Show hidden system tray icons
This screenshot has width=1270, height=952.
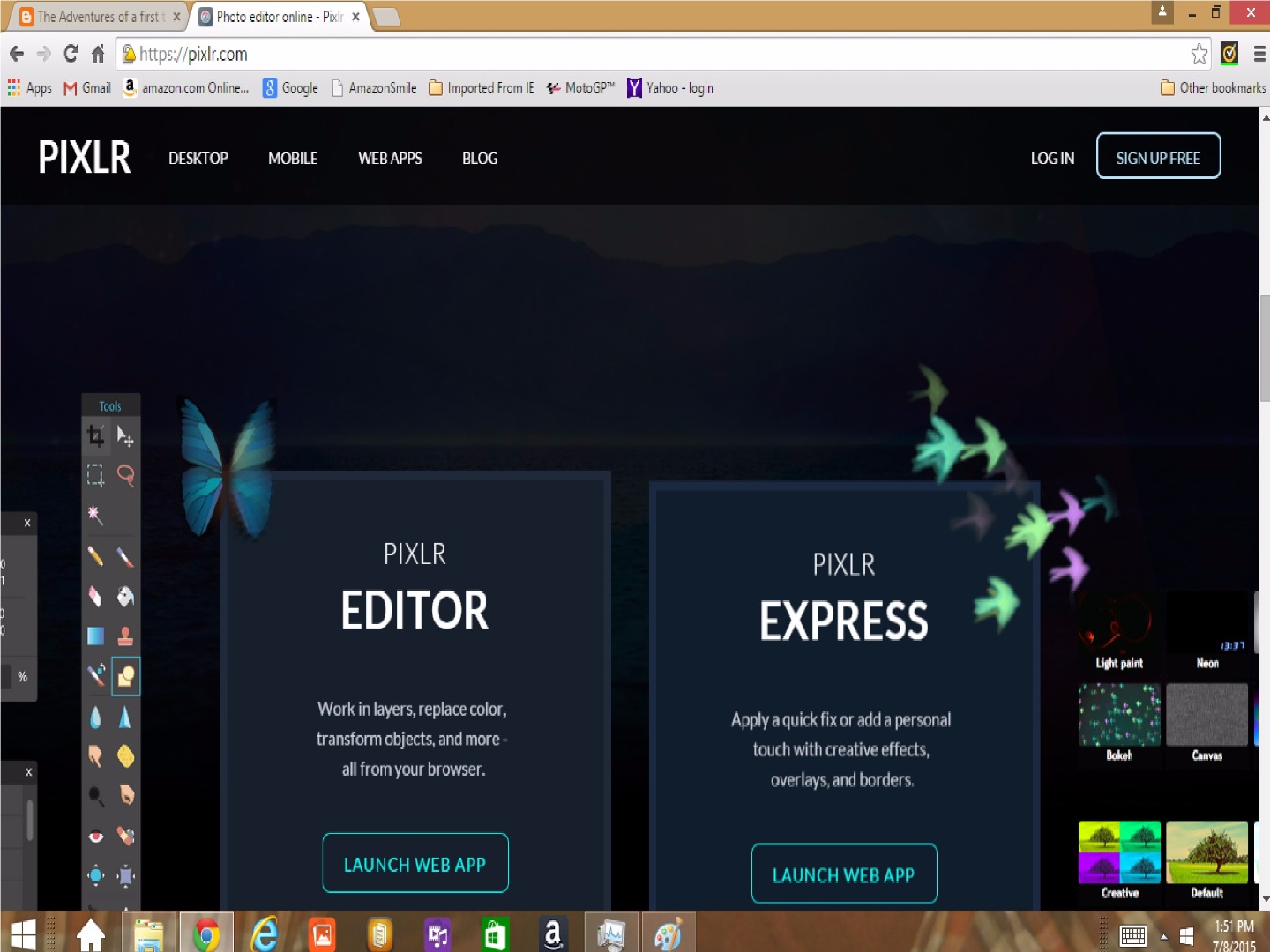(x=1163, y=936)
